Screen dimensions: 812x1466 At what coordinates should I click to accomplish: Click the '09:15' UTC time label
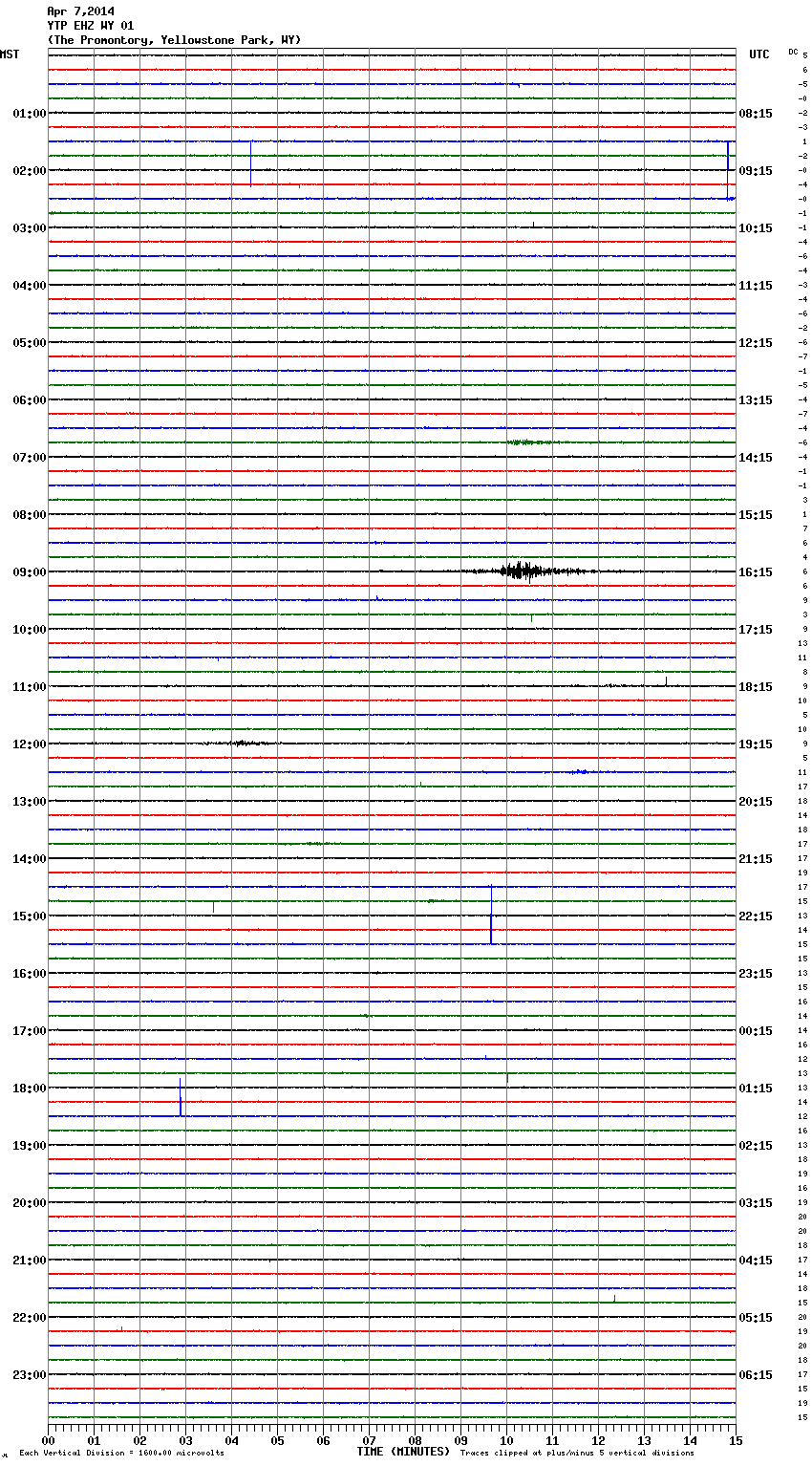756,171
